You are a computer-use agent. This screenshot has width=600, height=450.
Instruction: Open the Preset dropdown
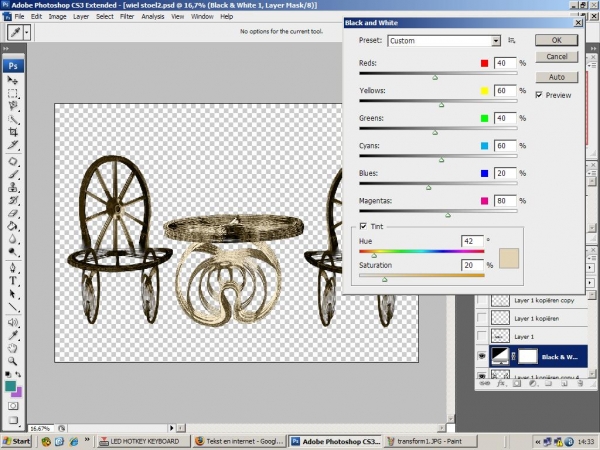(444, 41)
